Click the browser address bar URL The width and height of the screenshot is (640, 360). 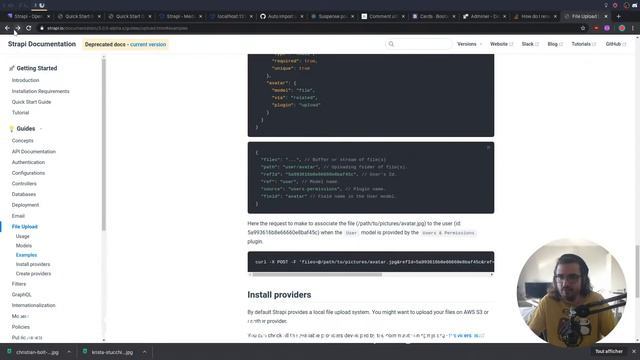click(117, 28)
